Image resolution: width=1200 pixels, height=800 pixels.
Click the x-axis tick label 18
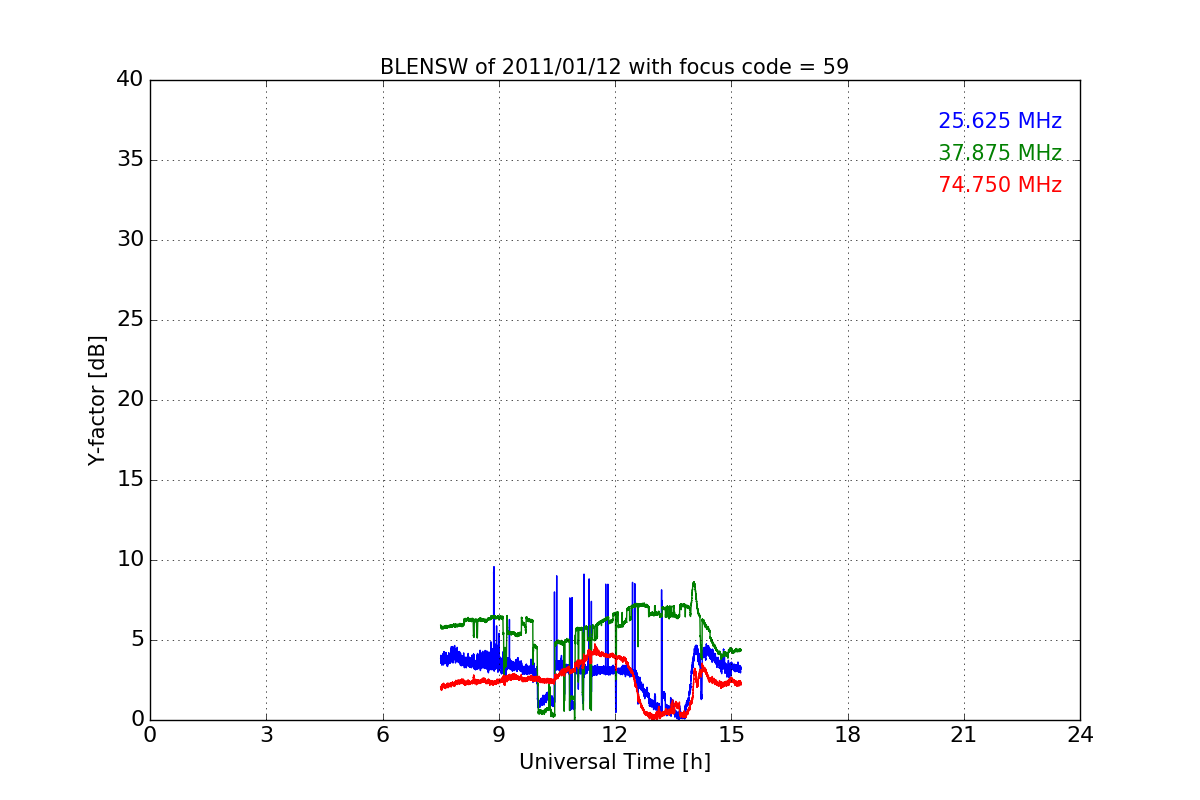(x=848, y=735)
